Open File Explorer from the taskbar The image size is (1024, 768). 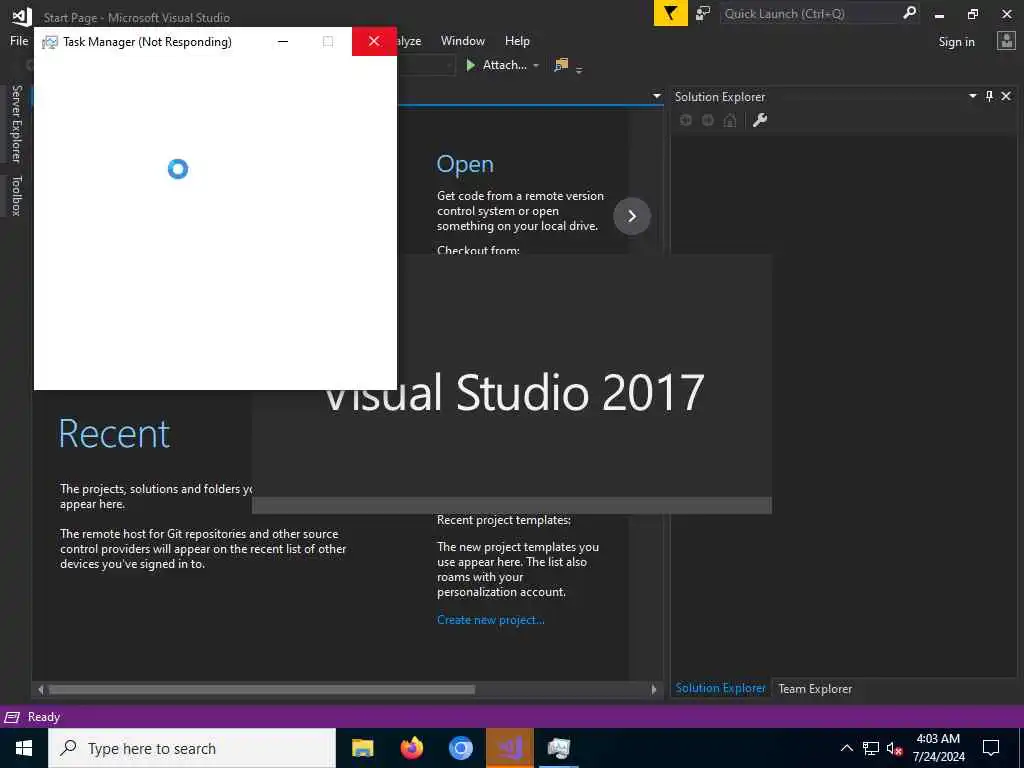pyautogui.click(x=362, y=748)
